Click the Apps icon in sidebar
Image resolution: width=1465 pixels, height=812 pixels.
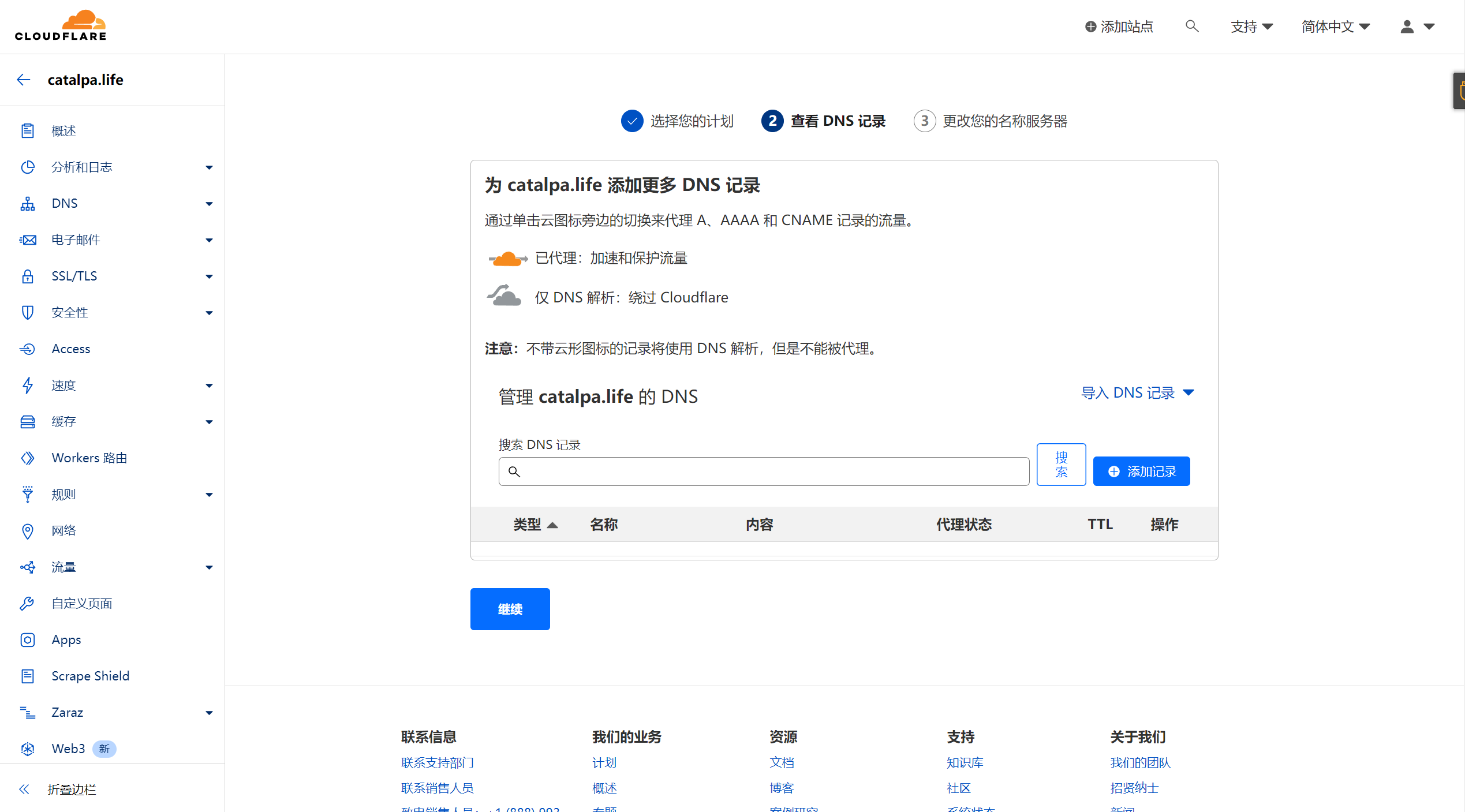pyautogui.click(x=27, y=640)
